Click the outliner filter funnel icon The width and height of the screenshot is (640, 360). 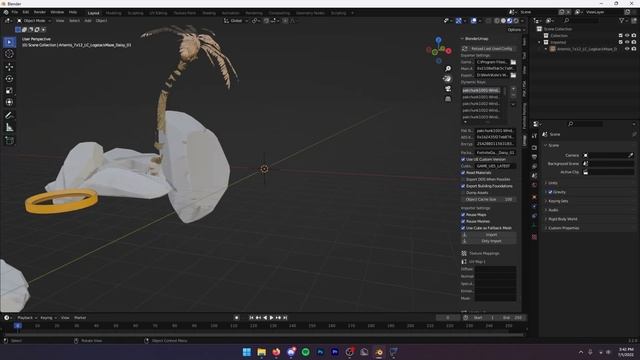pos(622,20)
